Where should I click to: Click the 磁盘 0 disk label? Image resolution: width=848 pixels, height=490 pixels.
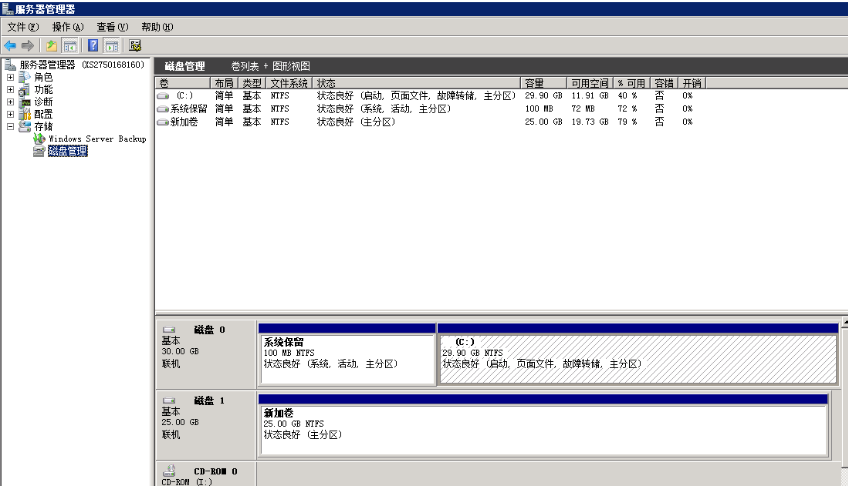[209, 329]
